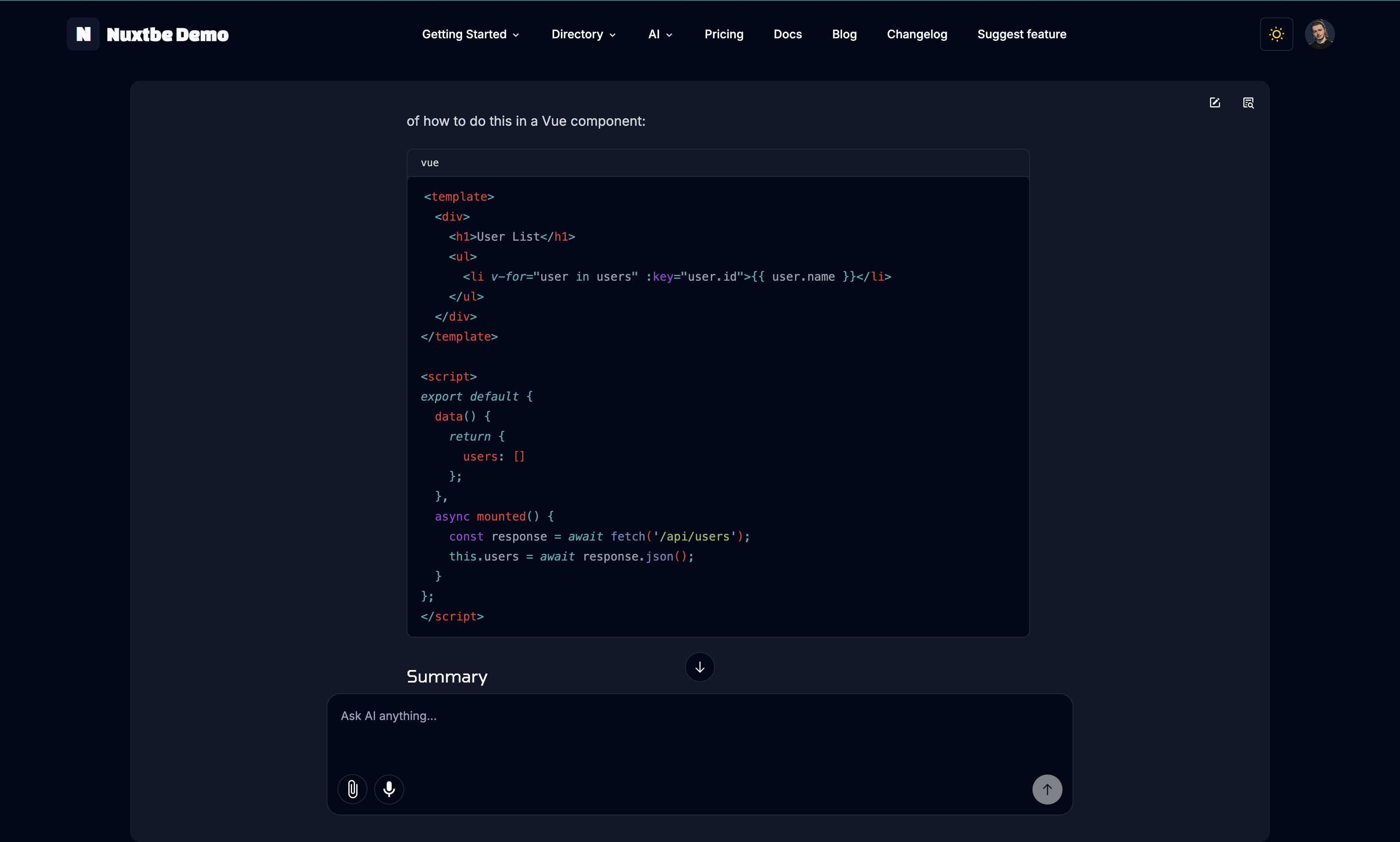
Task: Expand the Directory dropdown
Action: [583, 34]
